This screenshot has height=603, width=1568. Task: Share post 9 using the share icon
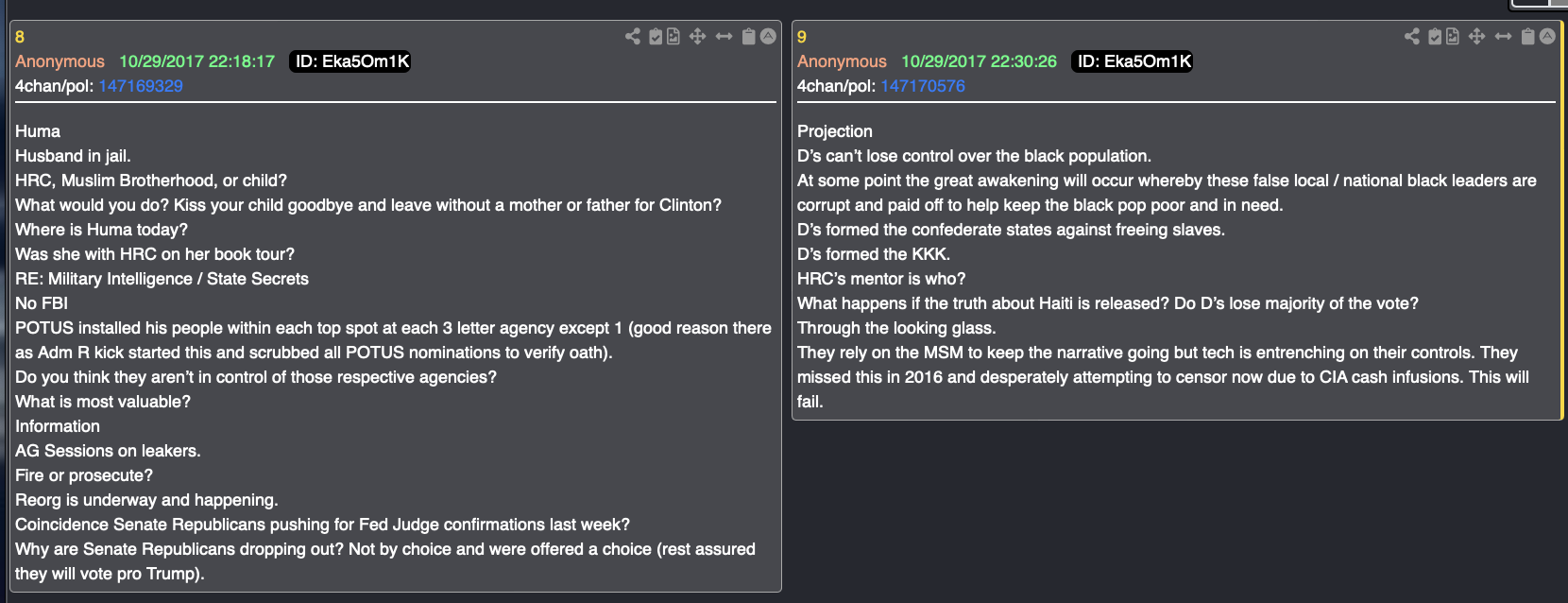(x=1412, y=37)
